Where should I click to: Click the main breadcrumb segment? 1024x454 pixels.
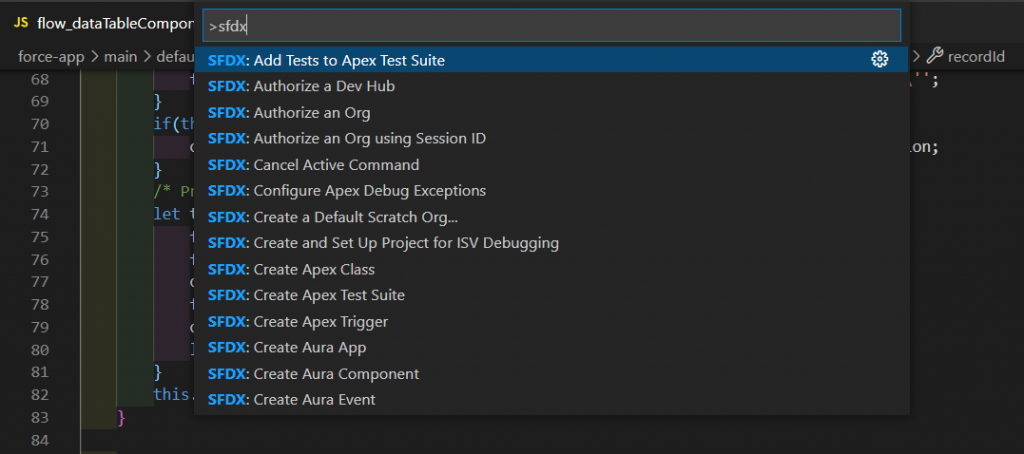(x=119, y=56)
